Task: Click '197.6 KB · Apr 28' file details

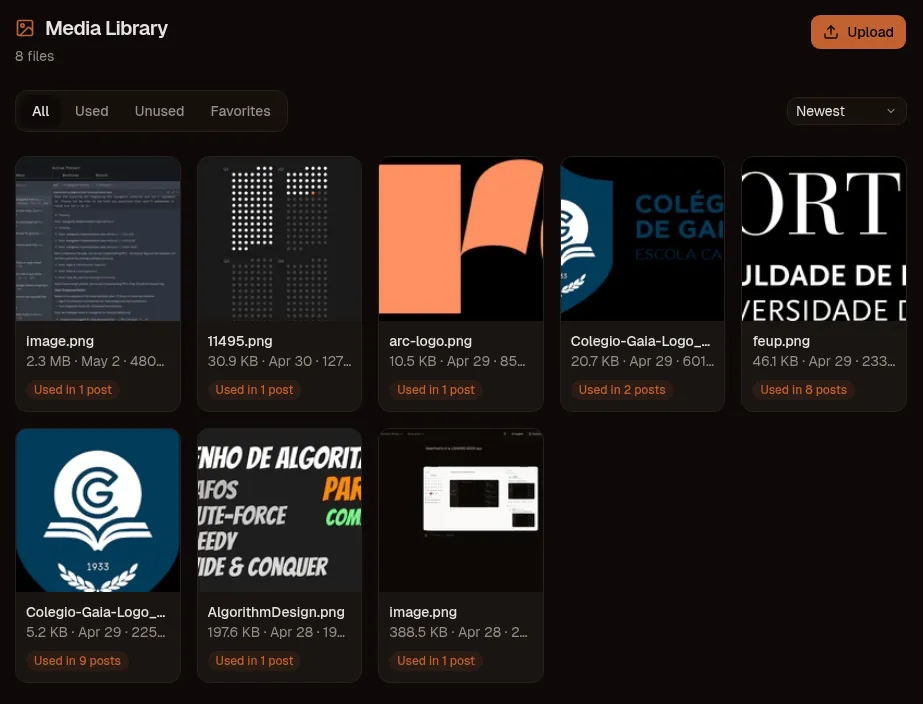Action: coord(277,632)
